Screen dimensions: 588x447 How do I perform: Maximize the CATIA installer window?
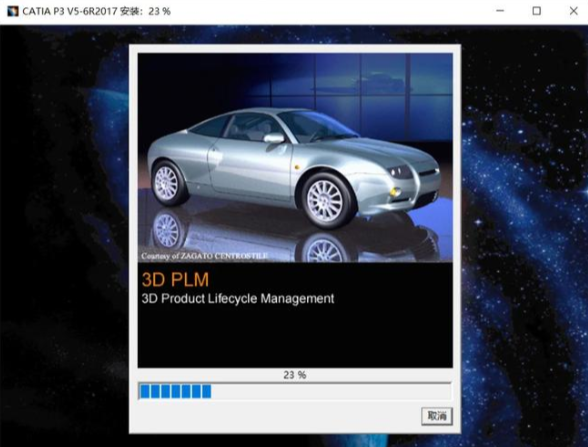(537, 11)
